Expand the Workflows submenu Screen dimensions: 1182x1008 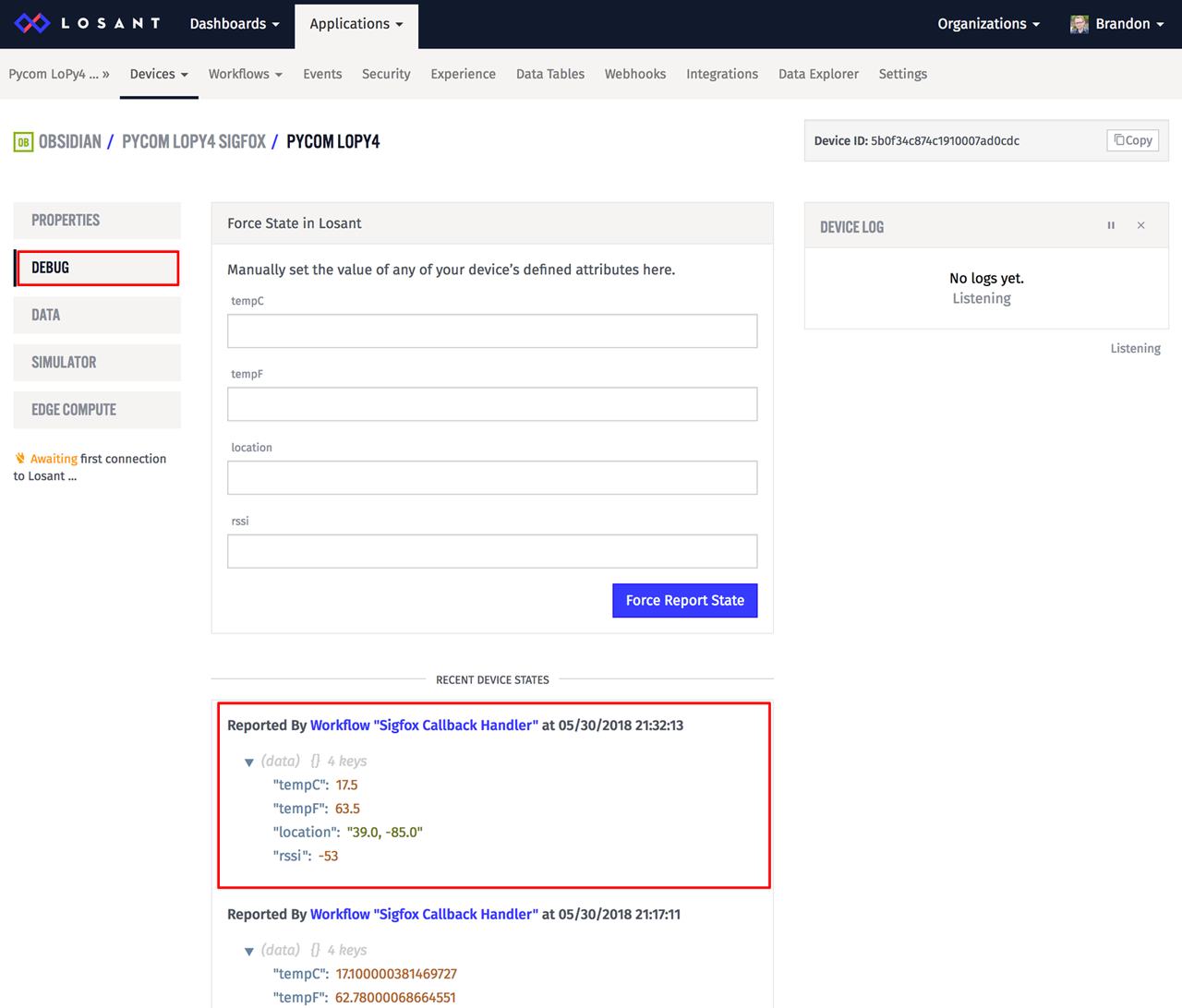246,74
